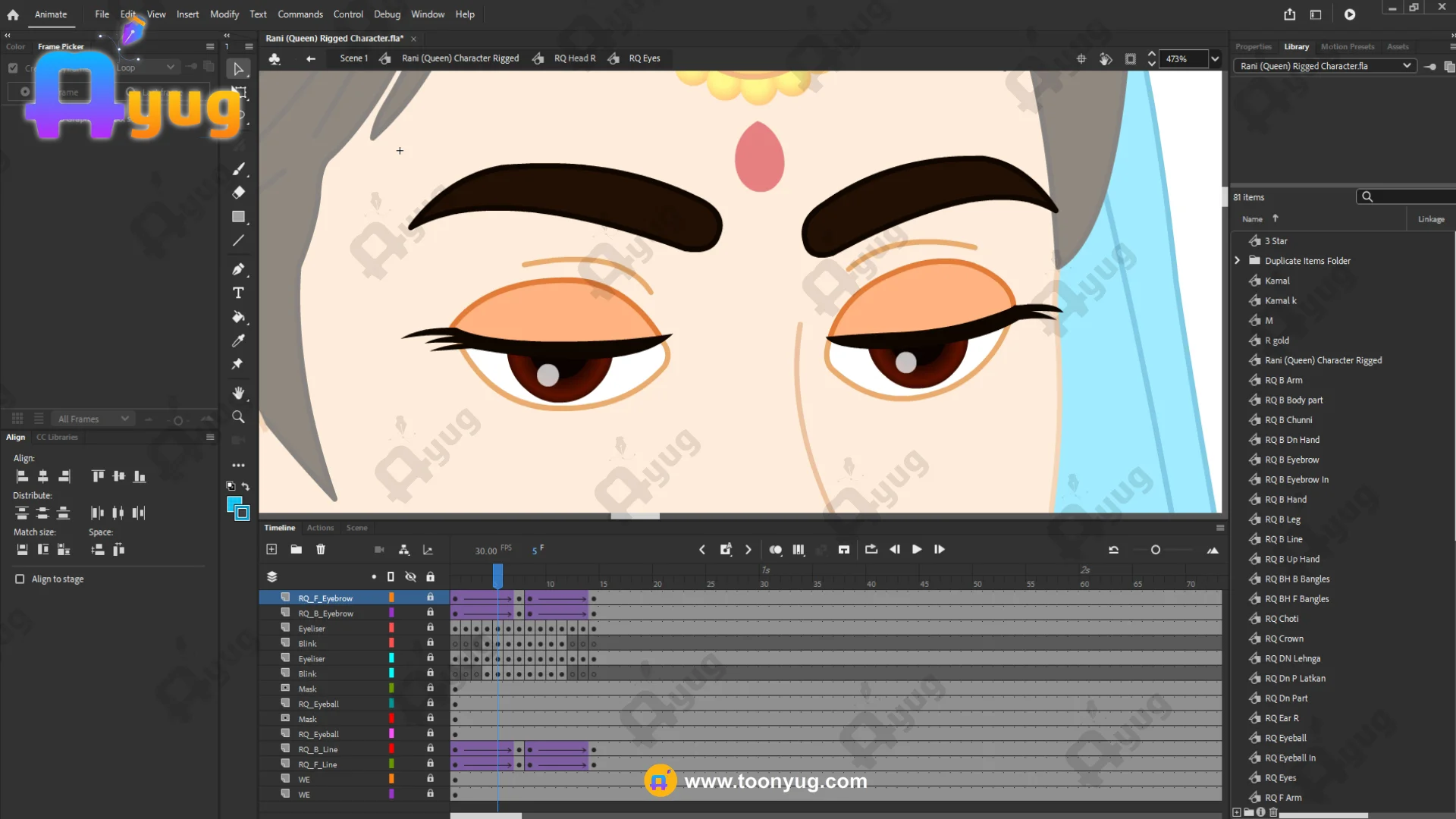1456x819 pixels.
Task: Toggle the lock on RQ_F_Eyebrow layer
Action: coord(430,598)
